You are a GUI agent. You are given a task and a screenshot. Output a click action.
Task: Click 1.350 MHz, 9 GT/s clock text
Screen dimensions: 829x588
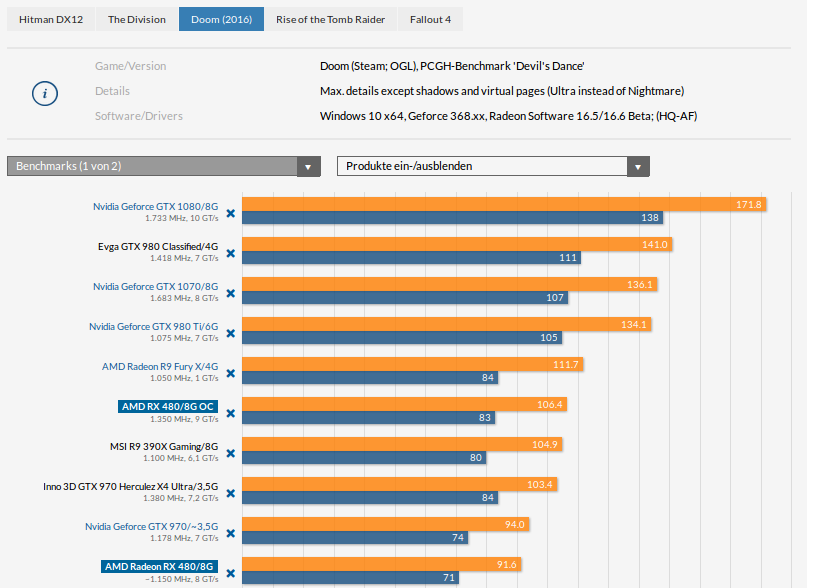point(185,419)
